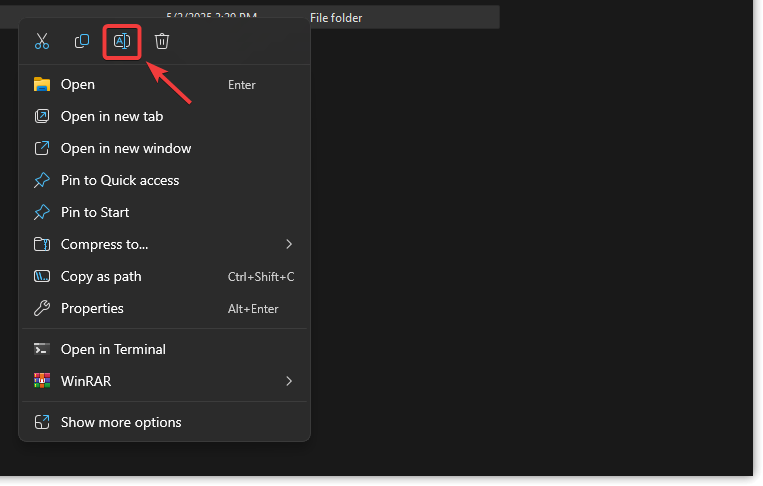Click the WinRAR books icon
The image size is (763, 486).
pyautogui.click(x=42, y=381)
